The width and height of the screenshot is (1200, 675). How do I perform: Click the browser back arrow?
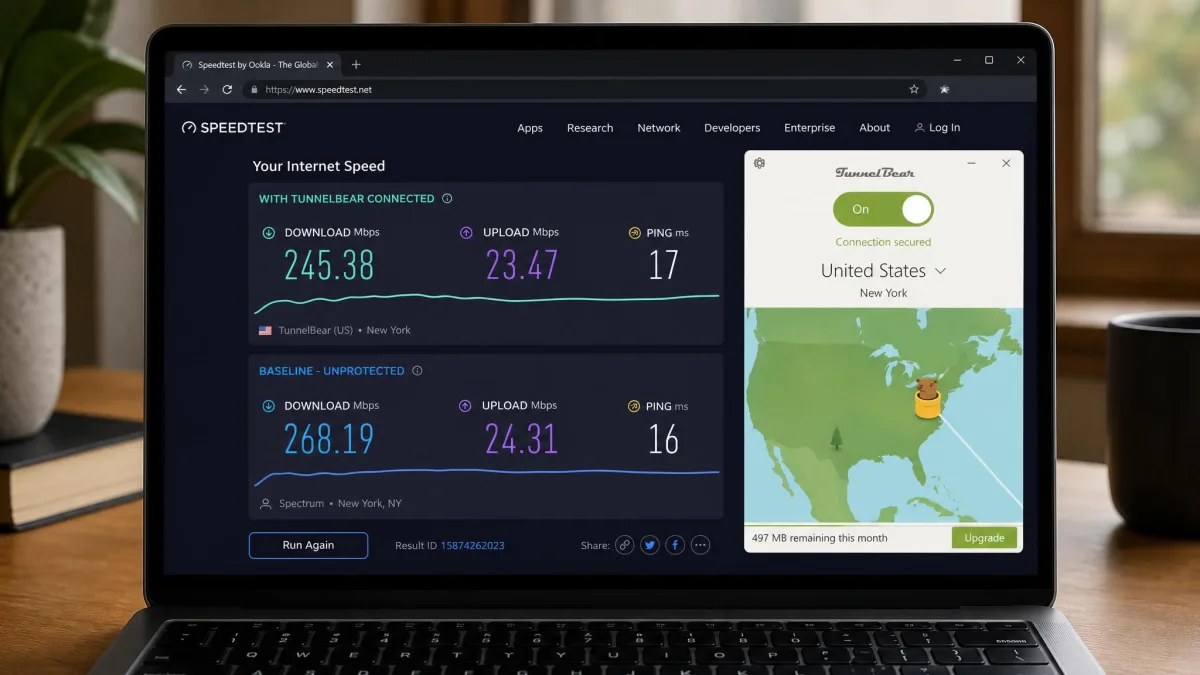[181, 89]
